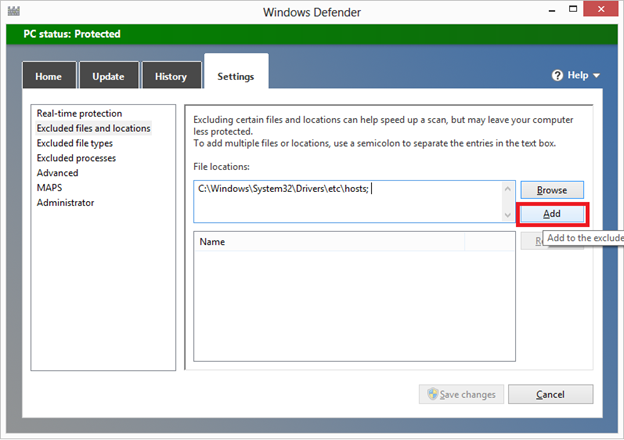The width and height of the screenshot is (624, 440).
Task: Click the Name column header
Action: 328,242
